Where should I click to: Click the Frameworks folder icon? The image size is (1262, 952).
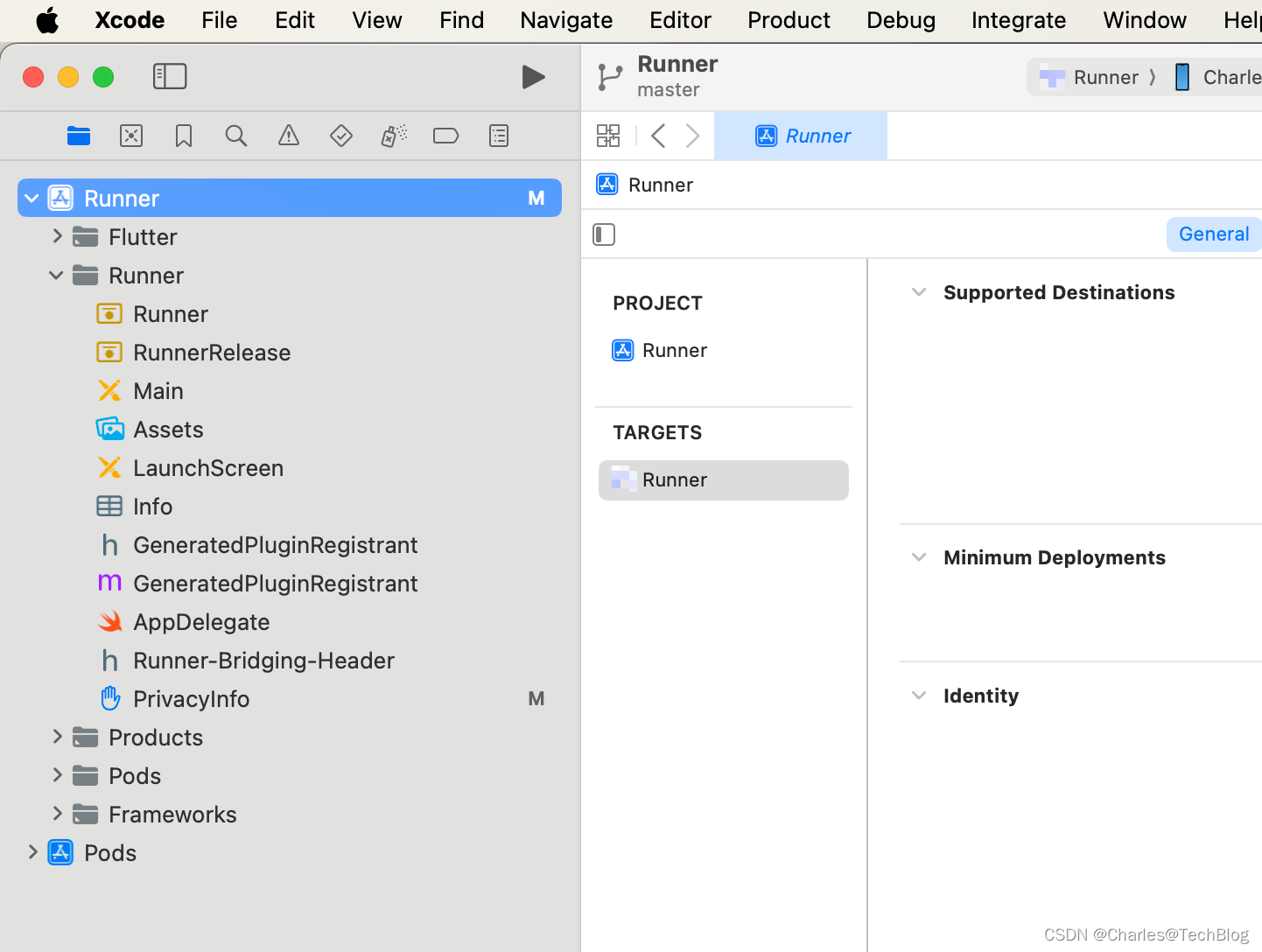click(x=85, y=814)
